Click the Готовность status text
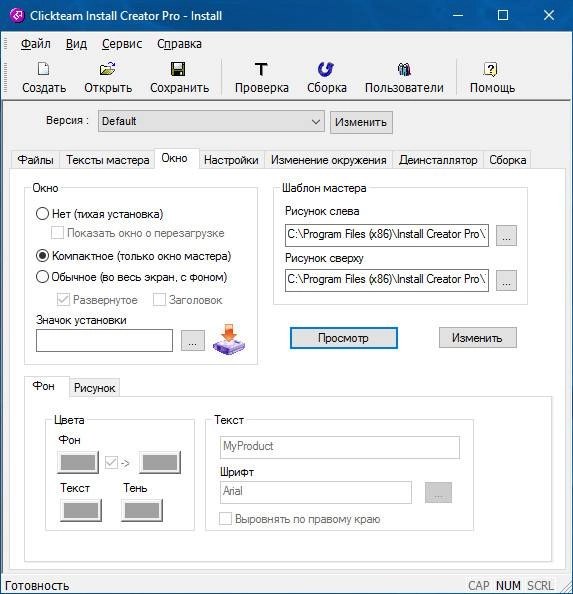573x594 pixels. [37, 586]
